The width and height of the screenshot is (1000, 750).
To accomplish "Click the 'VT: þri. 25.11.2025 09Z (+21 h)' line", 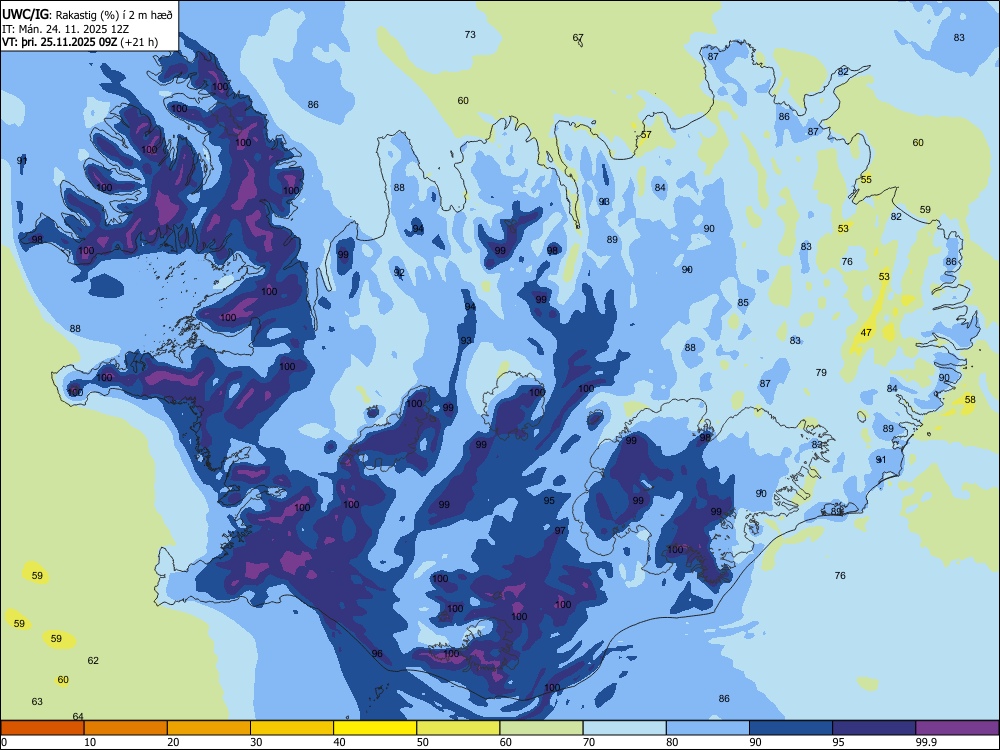I will point(80,42).
